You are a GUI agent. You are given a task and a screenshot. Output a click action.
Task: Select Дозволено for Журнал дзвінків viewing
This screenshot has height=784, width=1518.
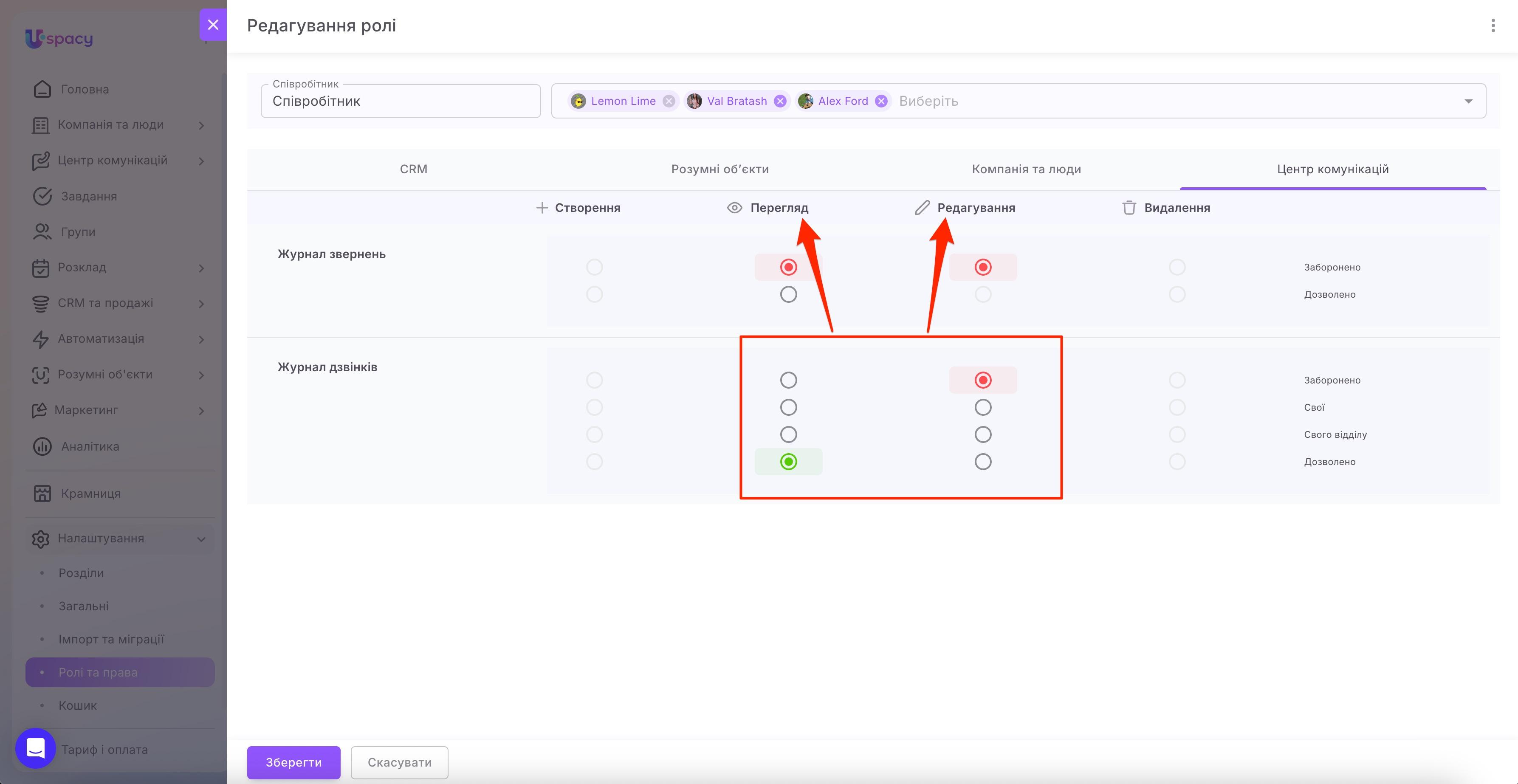click(788, 462)
